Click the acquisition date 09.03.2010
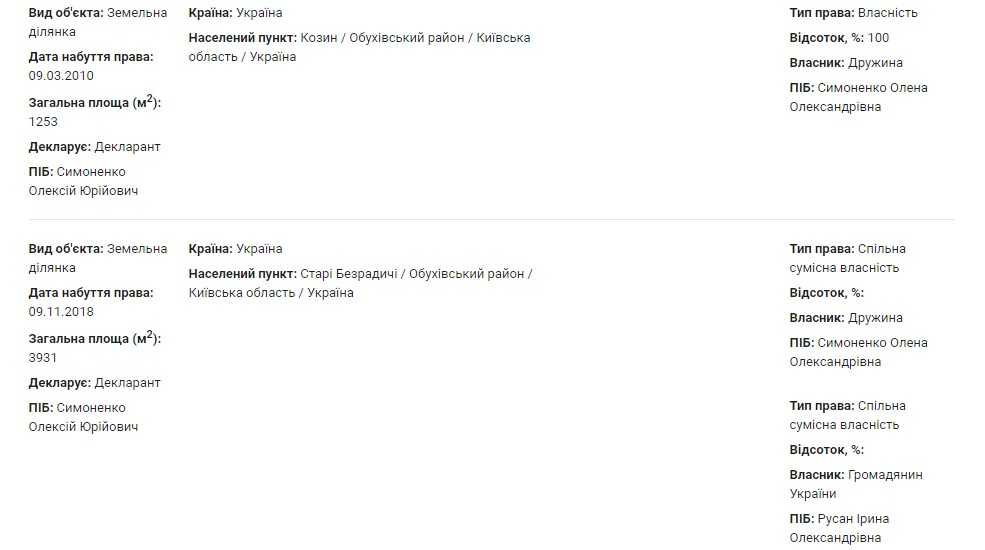This screenshot has width=985, height=550. pyautogui.click(x=61, y=75)
